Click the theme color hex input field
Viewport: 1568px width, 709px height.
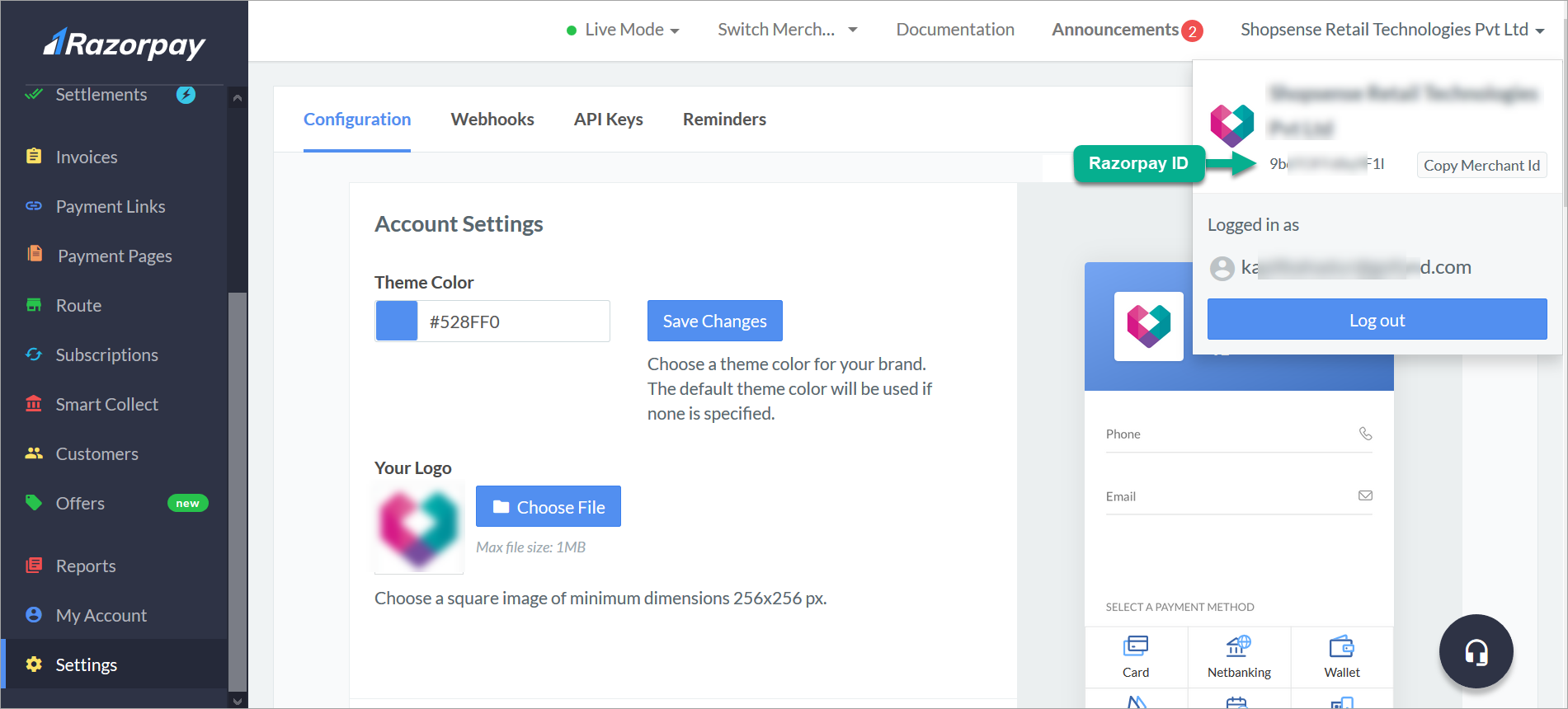coord(513,321)
